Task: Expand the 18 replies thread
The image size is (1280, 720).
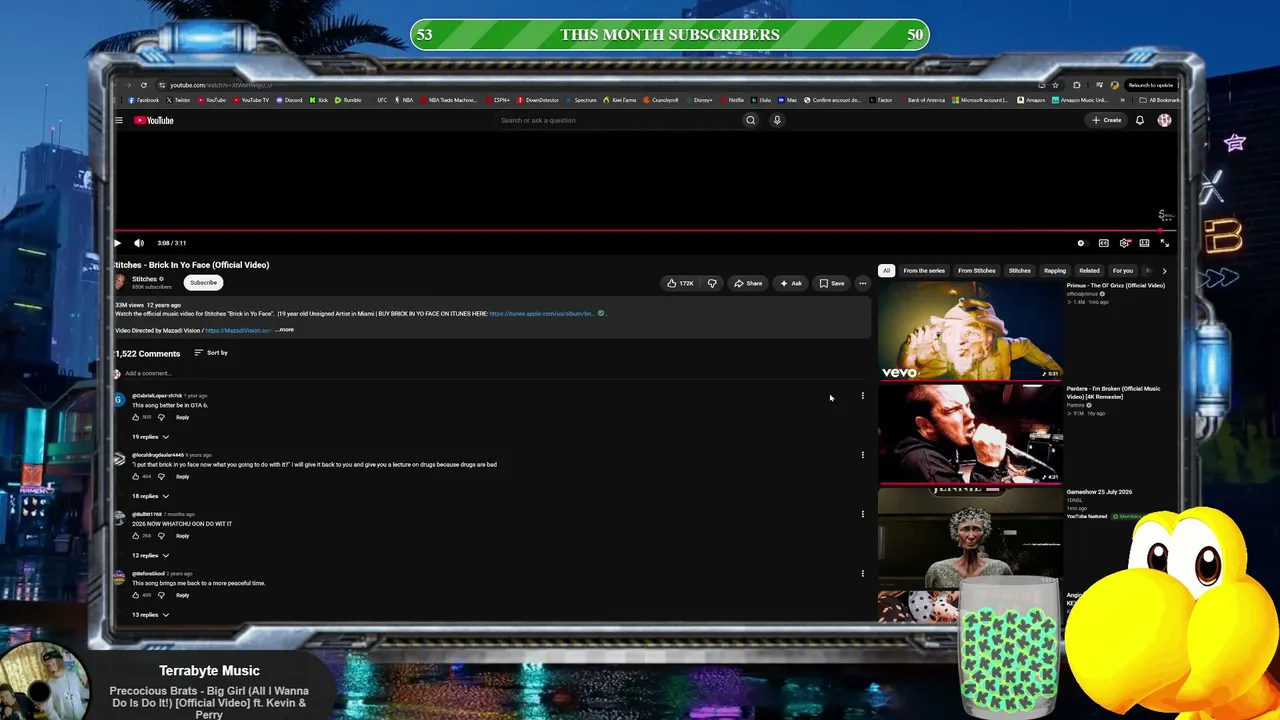Action: [150, 496]
